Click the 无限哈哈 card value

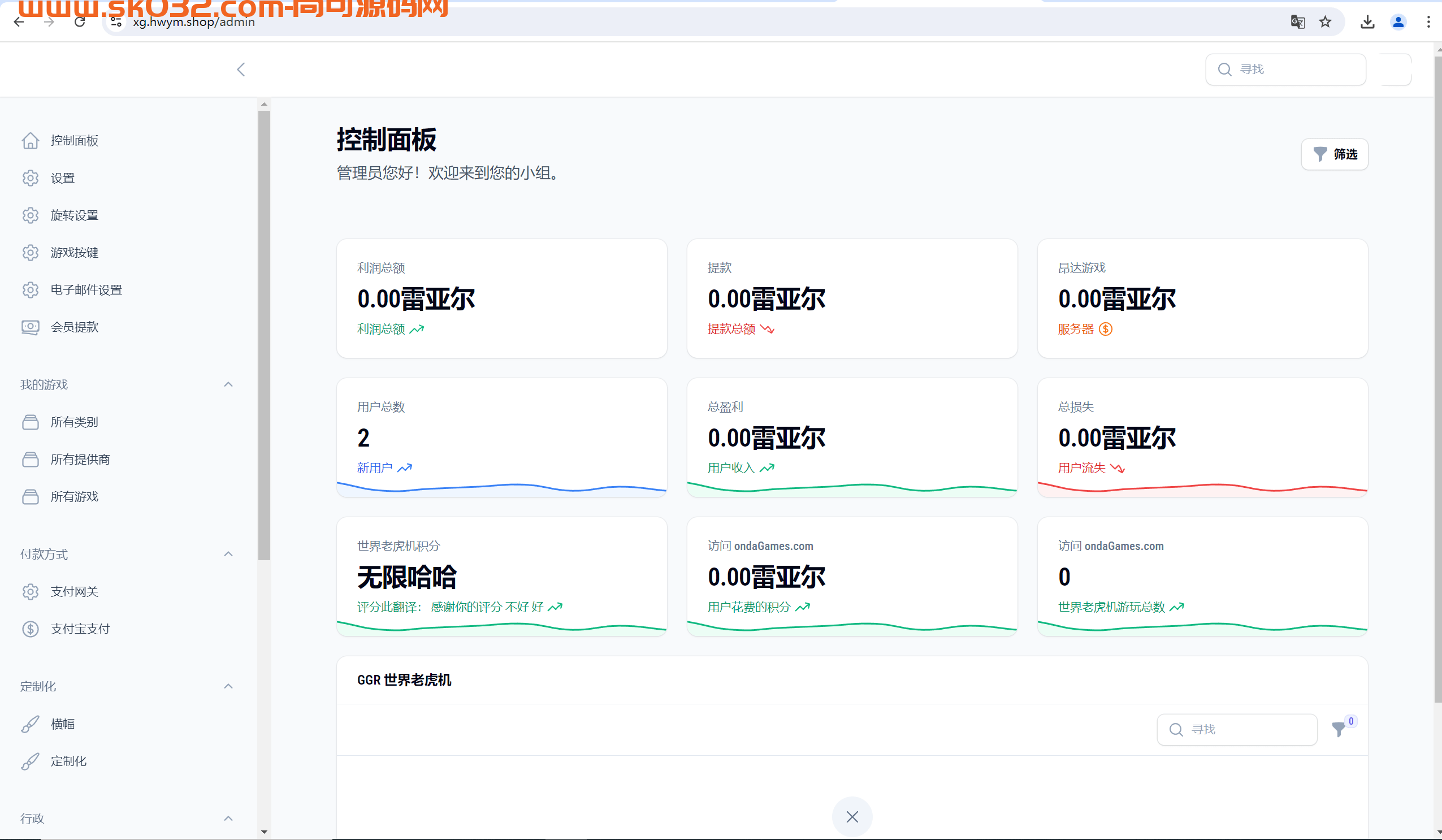[x=407, y=577]
